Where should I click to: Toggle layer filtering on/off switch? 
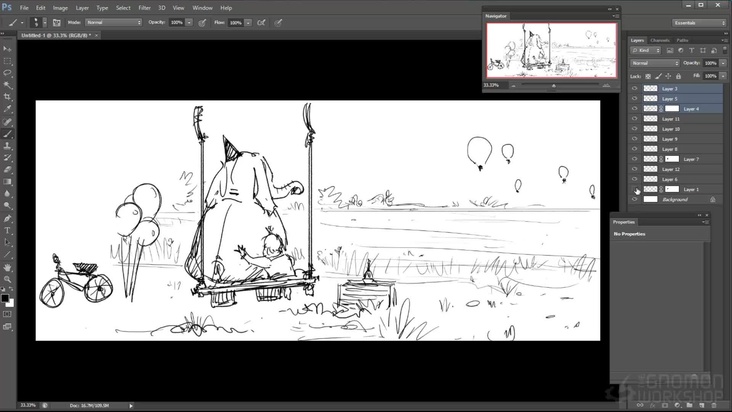tap(725, 49)
